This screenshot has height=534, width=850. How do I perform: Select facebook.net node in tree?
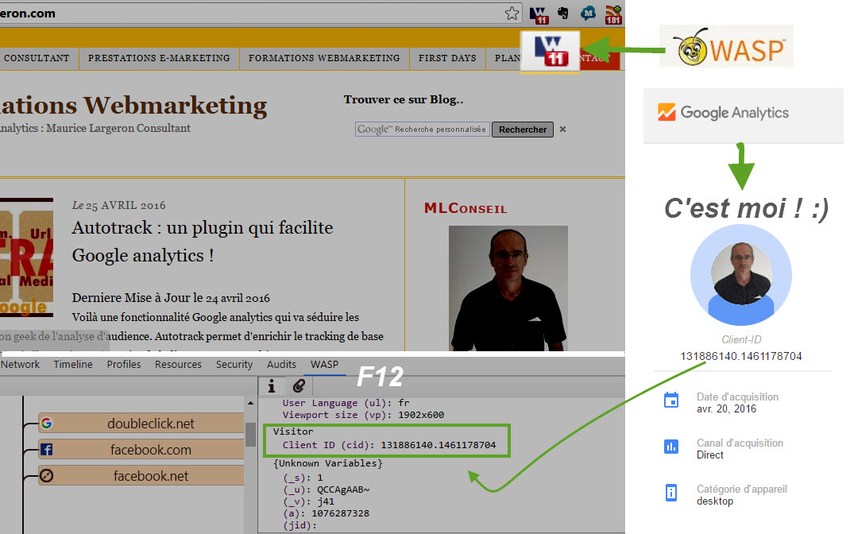pyautogui.click(x=141, y=475)
